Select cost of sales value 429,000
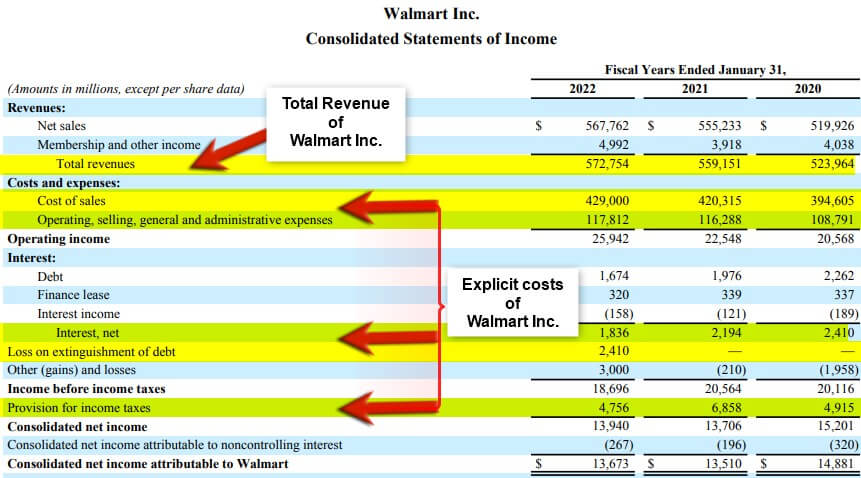Screen dimensions: 861x478 607,201
